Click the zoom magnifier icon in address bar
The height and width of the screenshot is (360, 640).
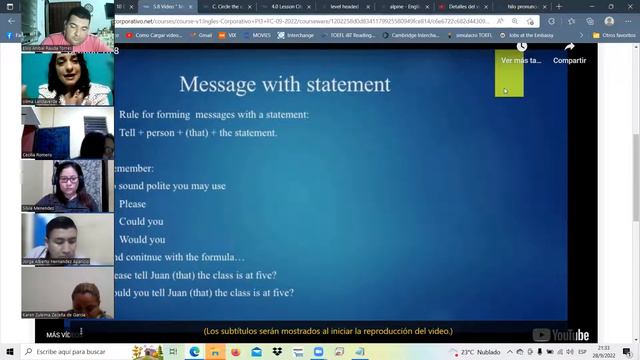tap(515, 21)
